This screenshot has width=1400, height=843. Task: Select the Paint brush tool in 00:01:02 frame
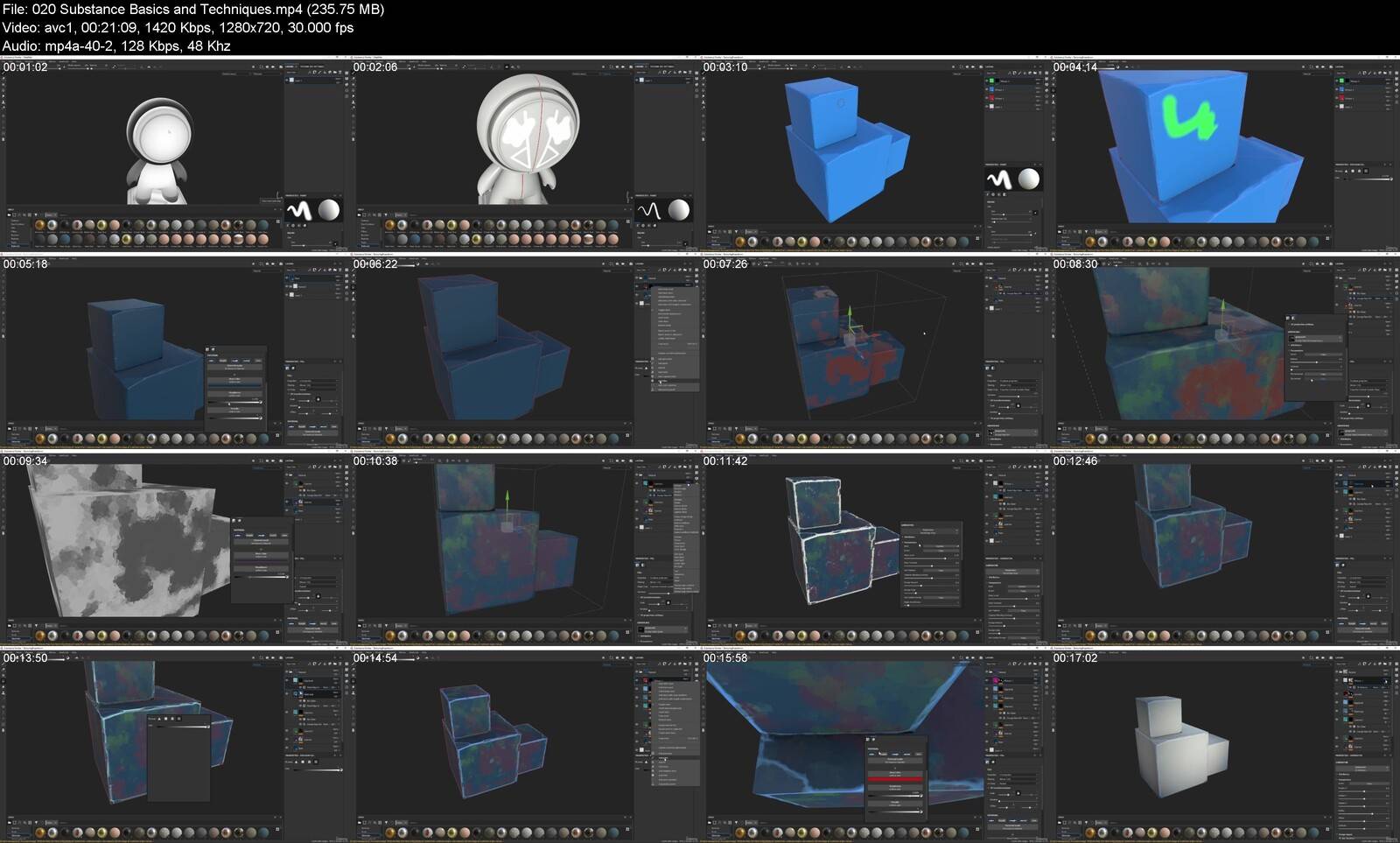[3, 79]
